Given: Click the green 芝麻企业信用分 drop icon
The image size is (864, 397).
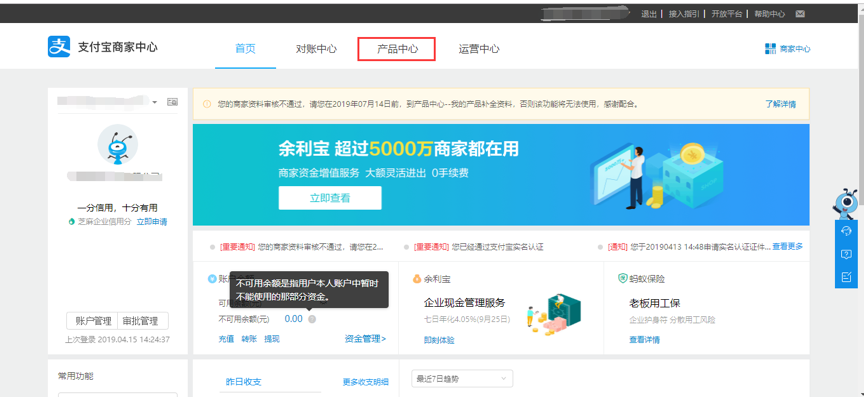Looking at the screenshot, I should pos(72,222).
